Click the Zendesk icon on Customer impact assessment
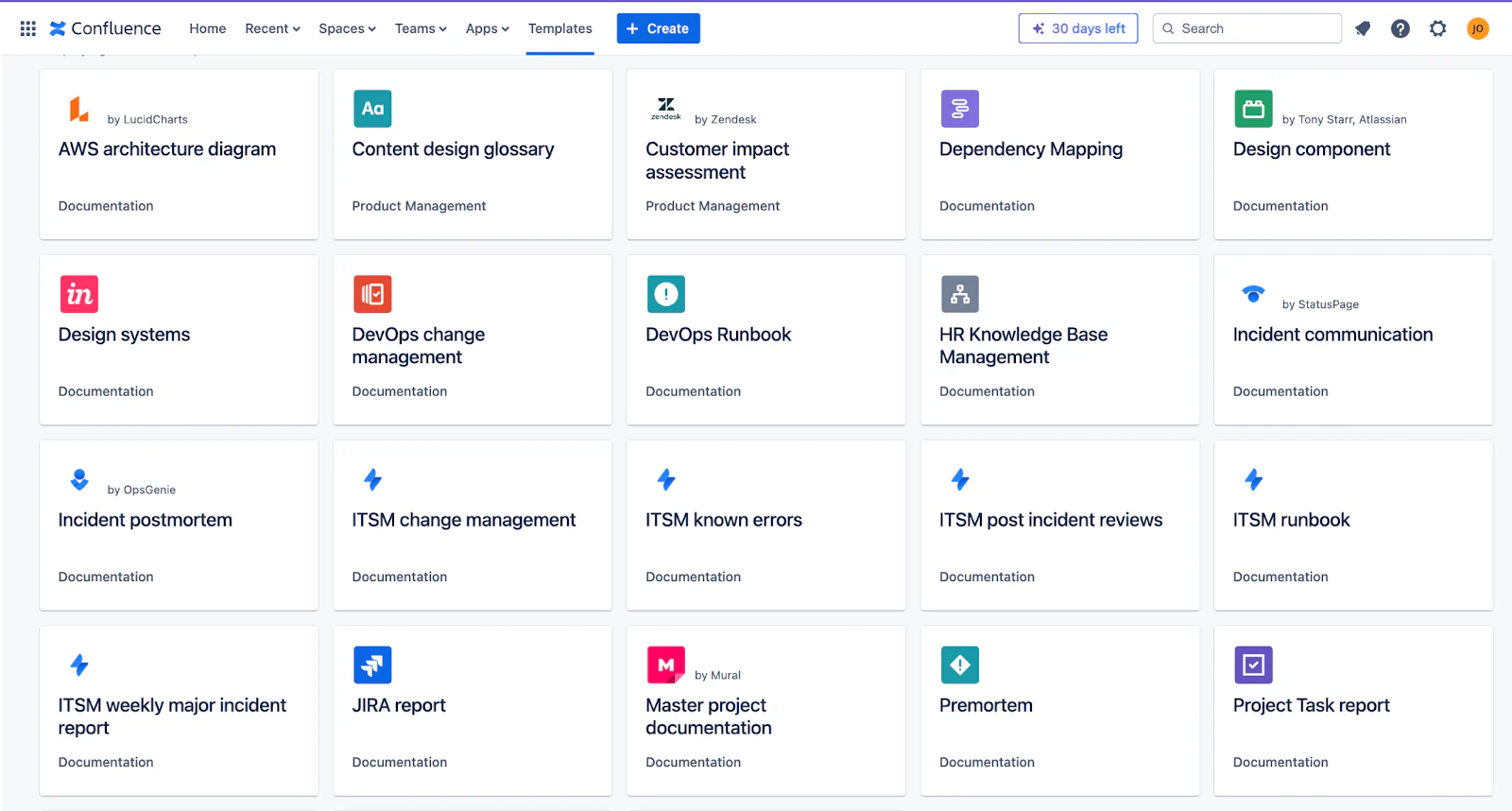This screenshot has width=1512, height=811. 666,109
